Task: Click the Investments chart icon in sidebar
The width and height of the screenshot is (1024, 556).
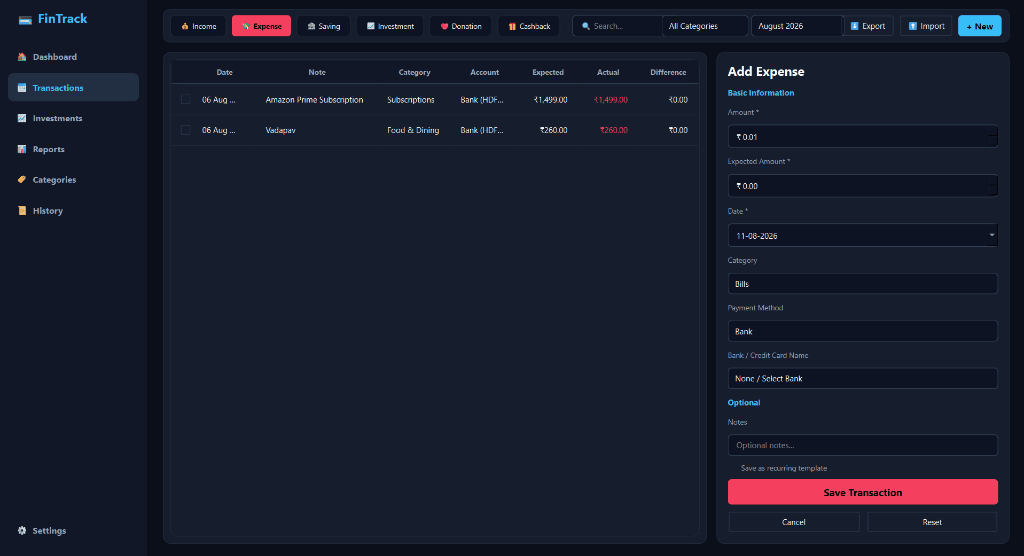Action: 22,118
